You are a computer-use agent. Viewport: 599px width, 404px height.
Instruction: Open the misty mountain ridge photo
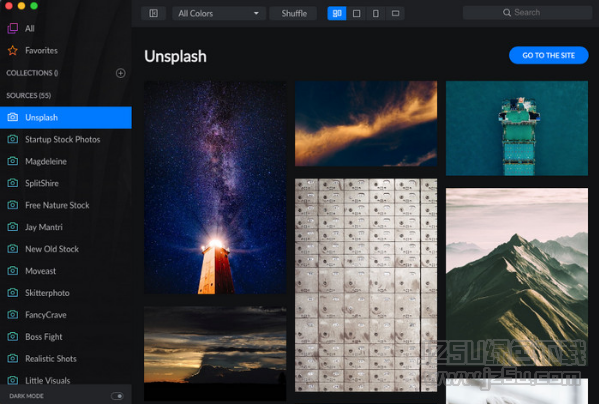pos(517,277)
